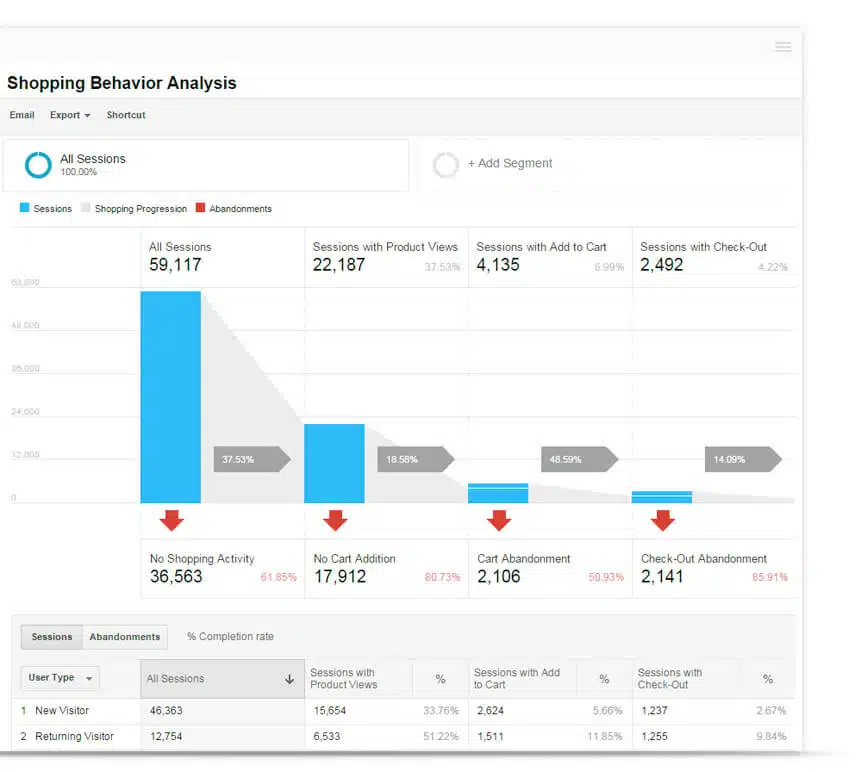859x772 pixels.
Task: Click the All Sessions blue bar
Action: 170,397
